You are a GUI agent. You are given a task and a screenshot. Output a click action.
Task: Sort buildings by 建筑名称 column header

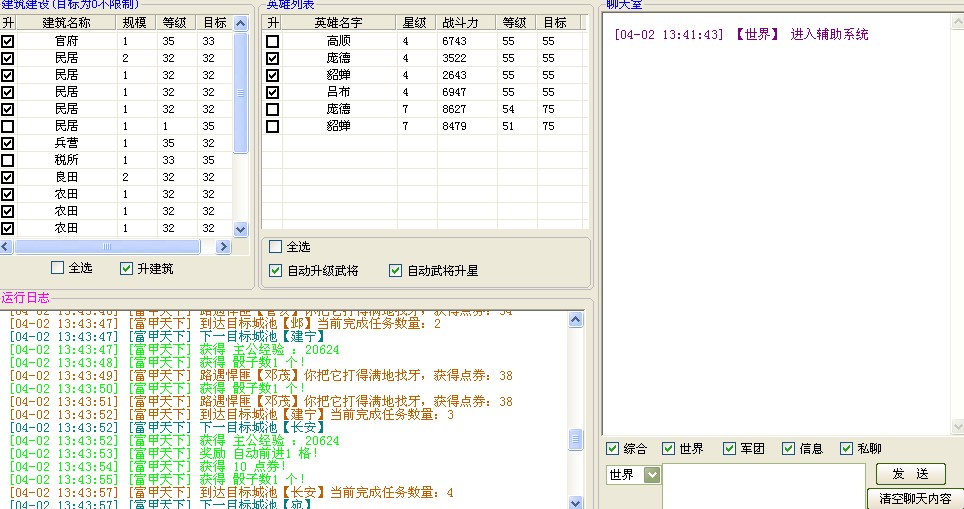coord(66,23)
